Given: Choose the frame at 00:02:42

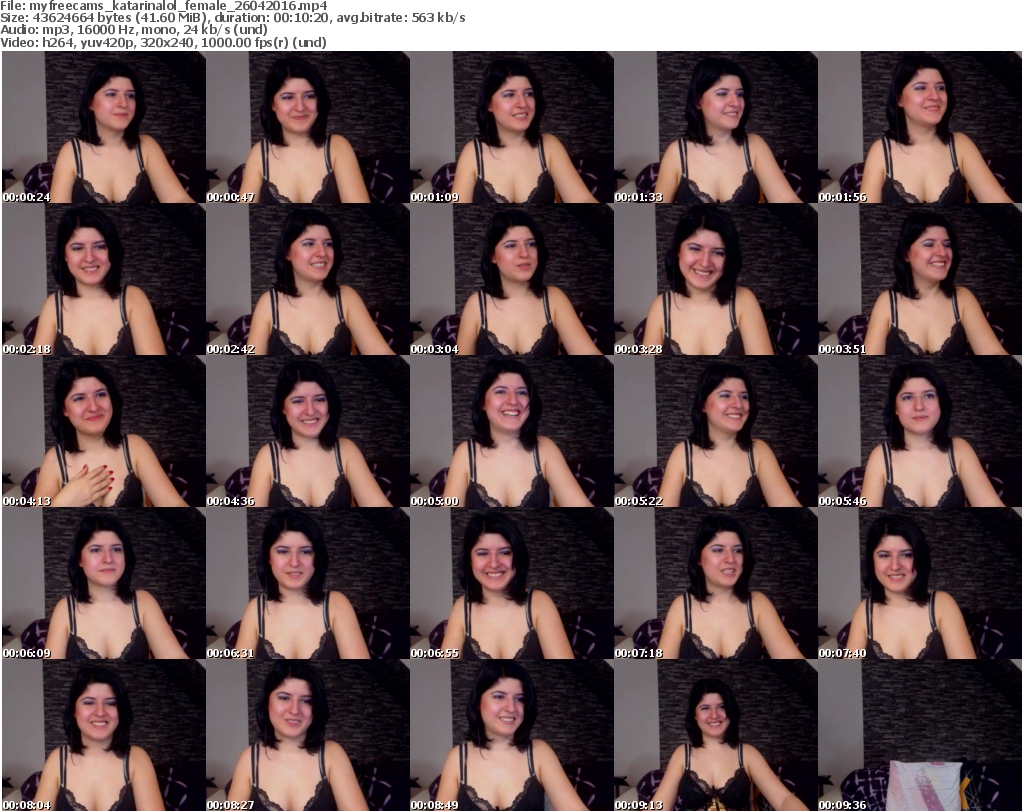Looking at the screenshot, I should point(308,279).
